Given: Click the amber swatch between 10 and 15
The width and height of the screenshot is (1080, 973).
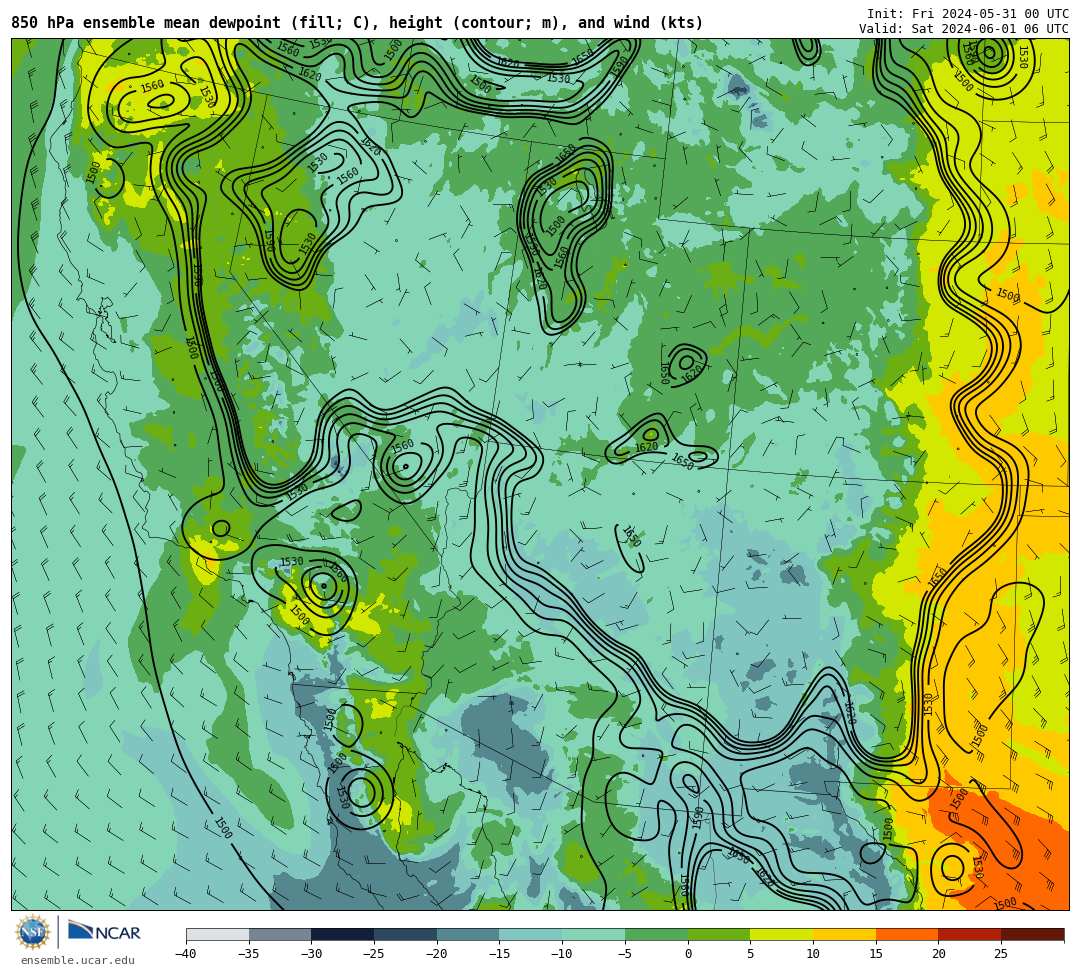Looking at the screenshot, I should [x=844, y=934].
